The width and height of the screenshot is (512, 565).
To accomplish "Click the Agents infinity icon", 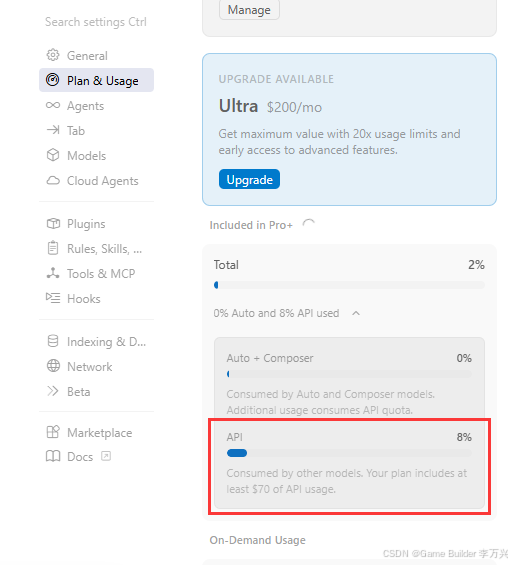I will tap(53, 105).
